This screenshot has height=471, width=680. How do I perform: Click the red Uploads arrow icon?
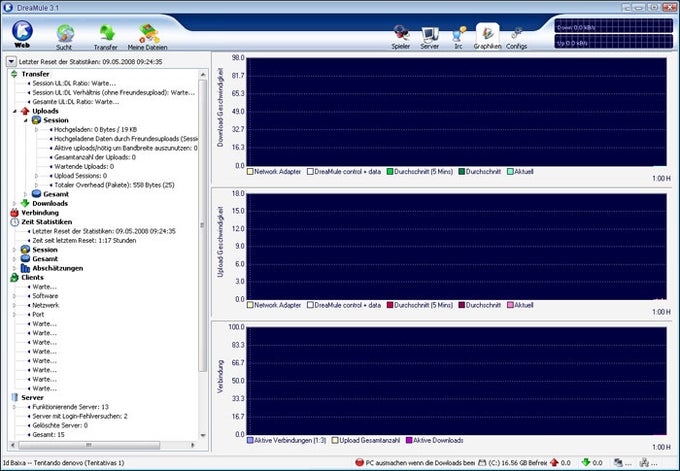(25, 111)
